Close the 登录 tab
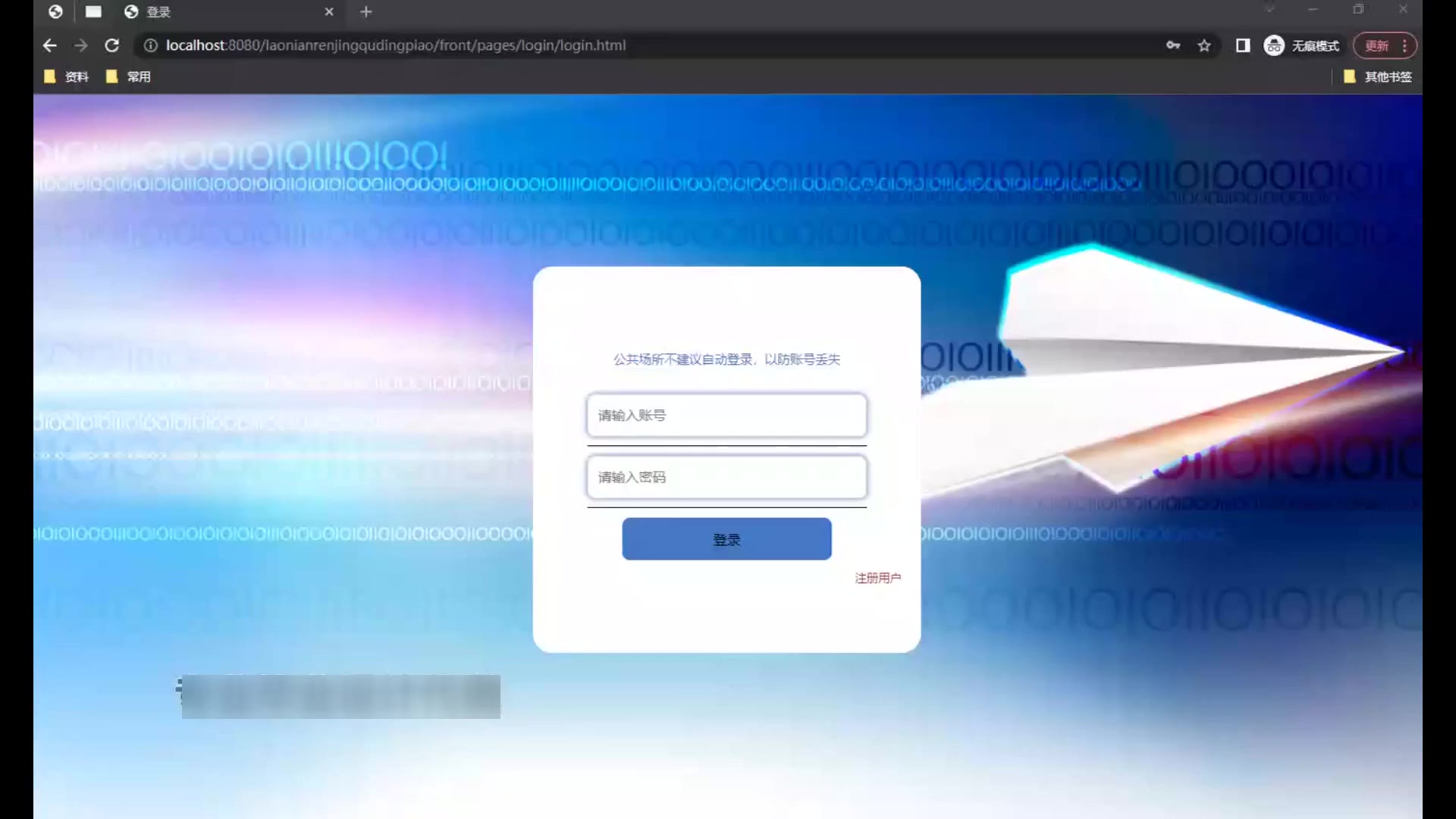This screenshot has height=819, width=1456. pos(329,11)
